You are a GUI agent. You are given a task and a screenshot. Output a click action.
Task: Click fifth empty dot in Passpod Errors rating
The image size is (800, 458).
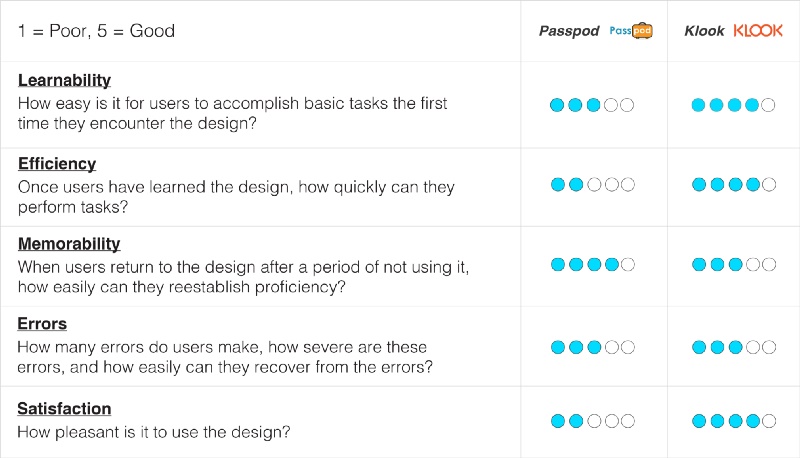click(x=628, y=347)
